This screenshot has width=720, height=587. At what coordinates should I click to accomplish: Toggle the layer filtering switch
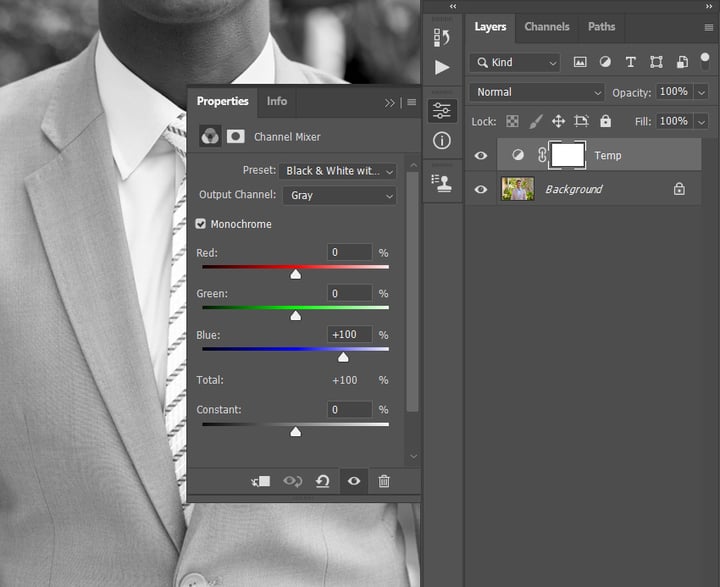pyautogui.click(x=705, y=61)
